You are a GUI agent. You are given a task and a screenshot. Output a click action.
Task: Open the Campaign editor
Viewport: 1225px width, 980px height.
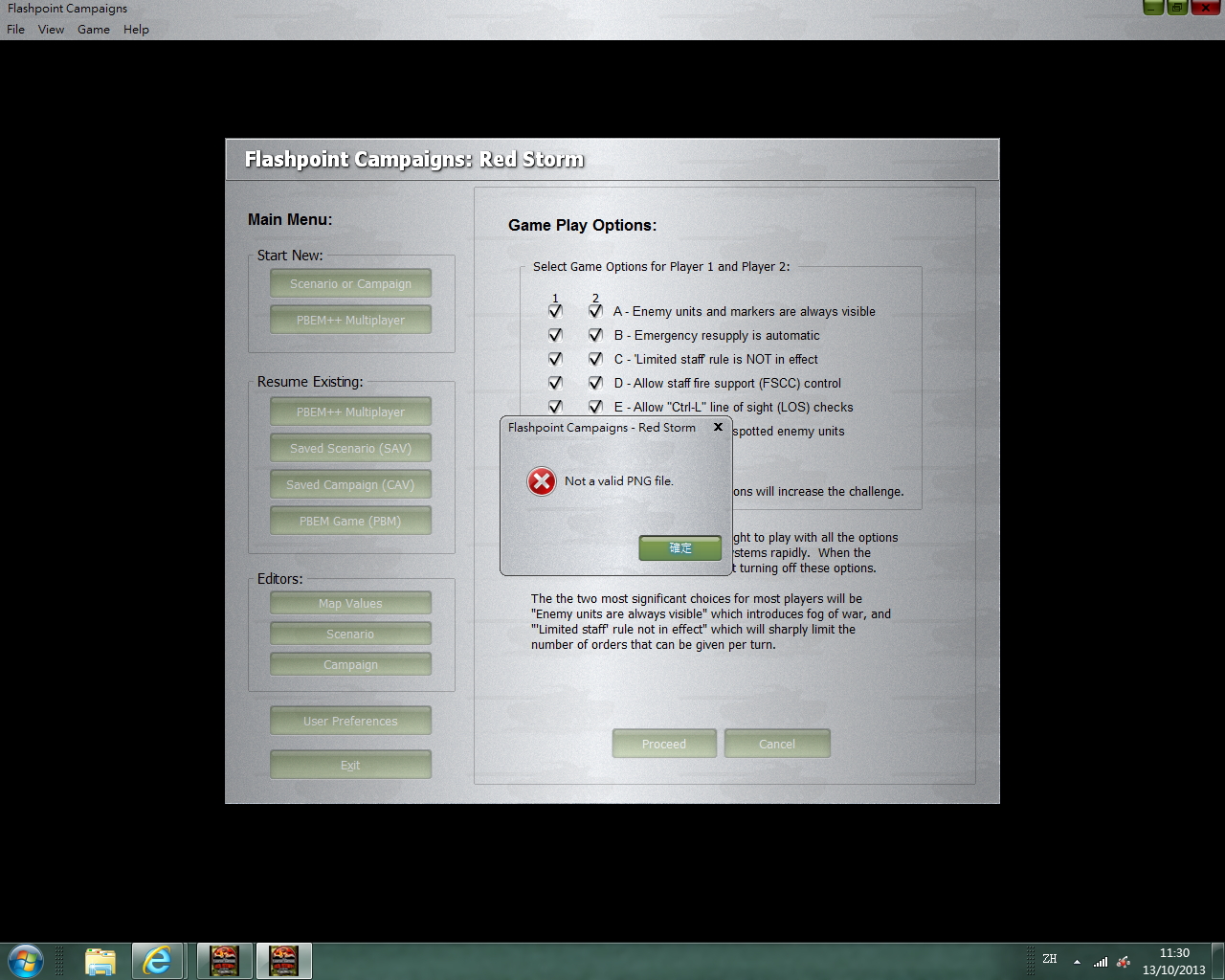(350, 664)
